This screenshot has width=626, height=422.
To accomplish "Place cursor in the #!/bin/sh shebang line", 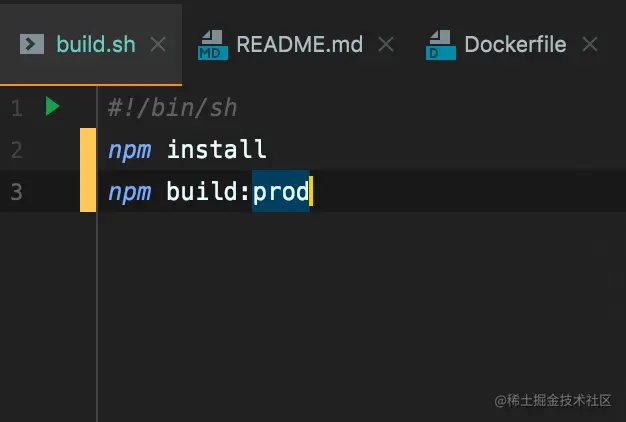I will (172, 108).
